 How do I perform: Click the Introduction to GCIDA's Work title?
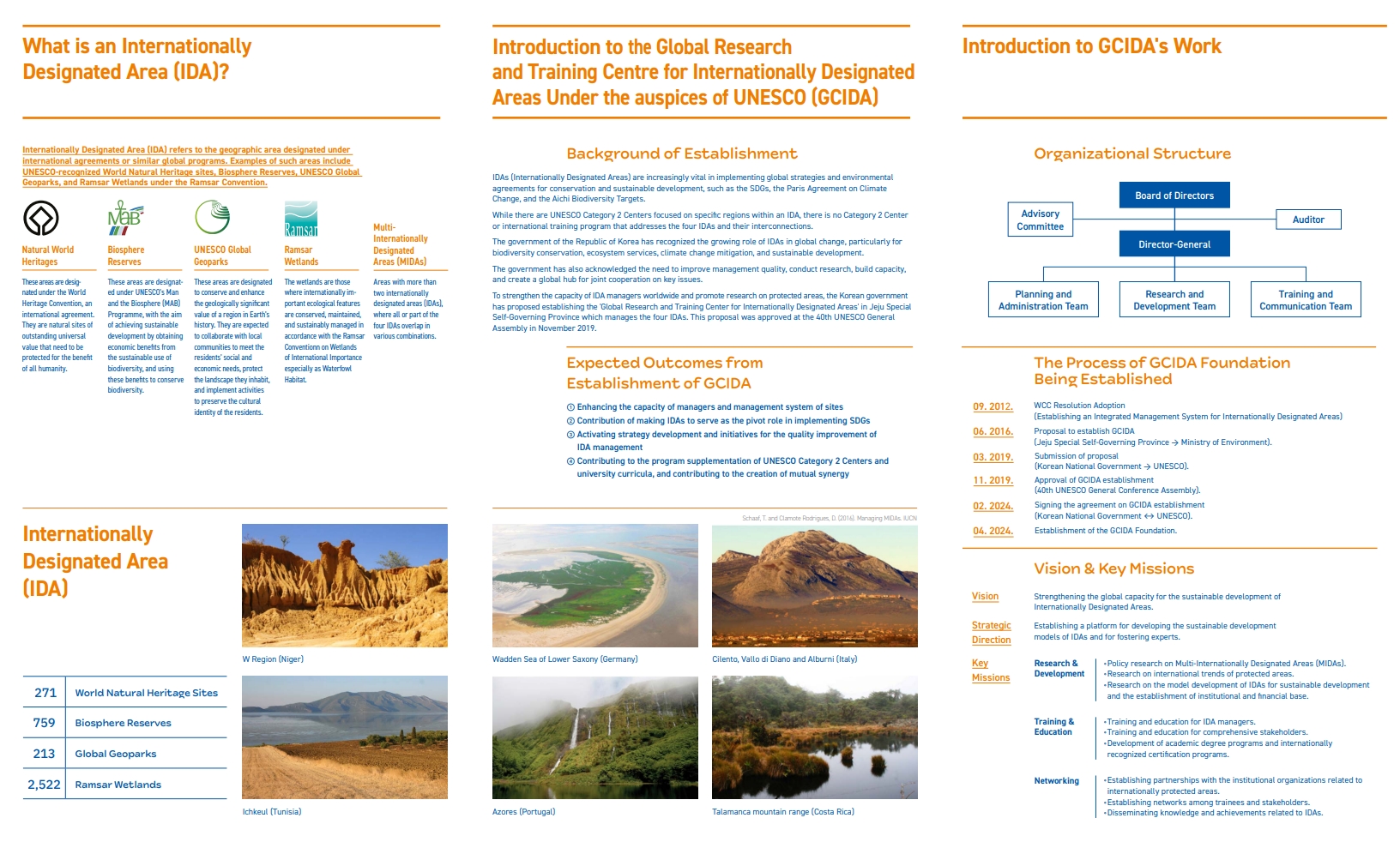pos(1092,46)
